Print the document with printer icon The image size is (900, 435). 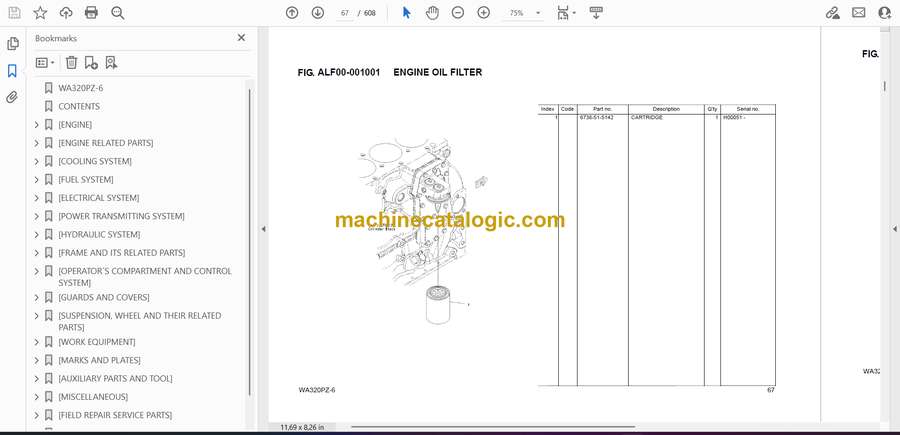pos(91,13)
